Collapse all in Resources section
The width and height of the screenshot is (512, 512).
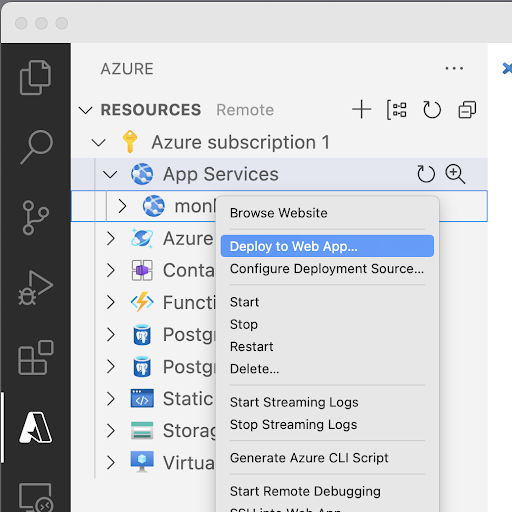[467, 109]
